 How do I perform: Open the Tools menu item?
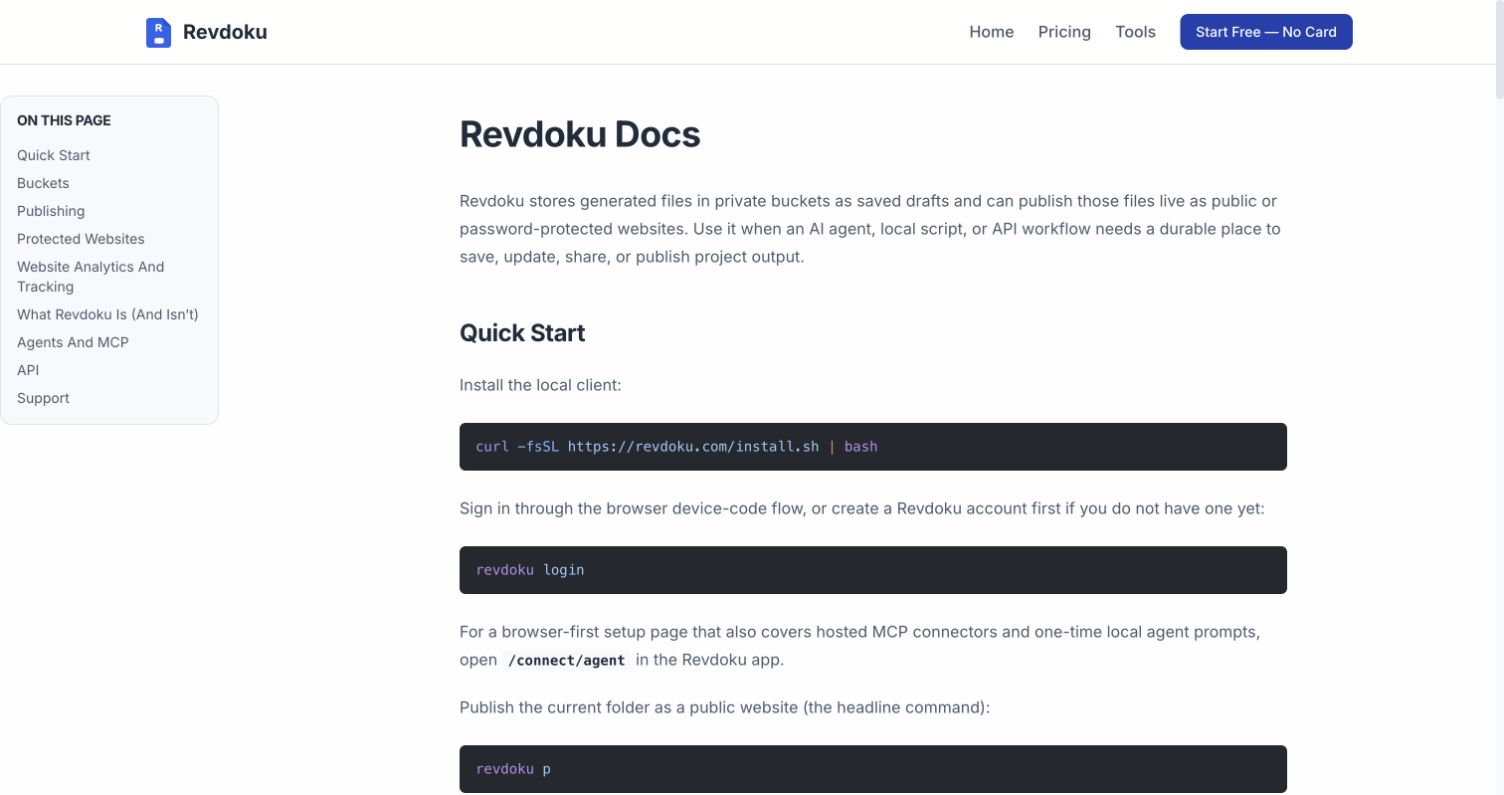point(1135,32)
